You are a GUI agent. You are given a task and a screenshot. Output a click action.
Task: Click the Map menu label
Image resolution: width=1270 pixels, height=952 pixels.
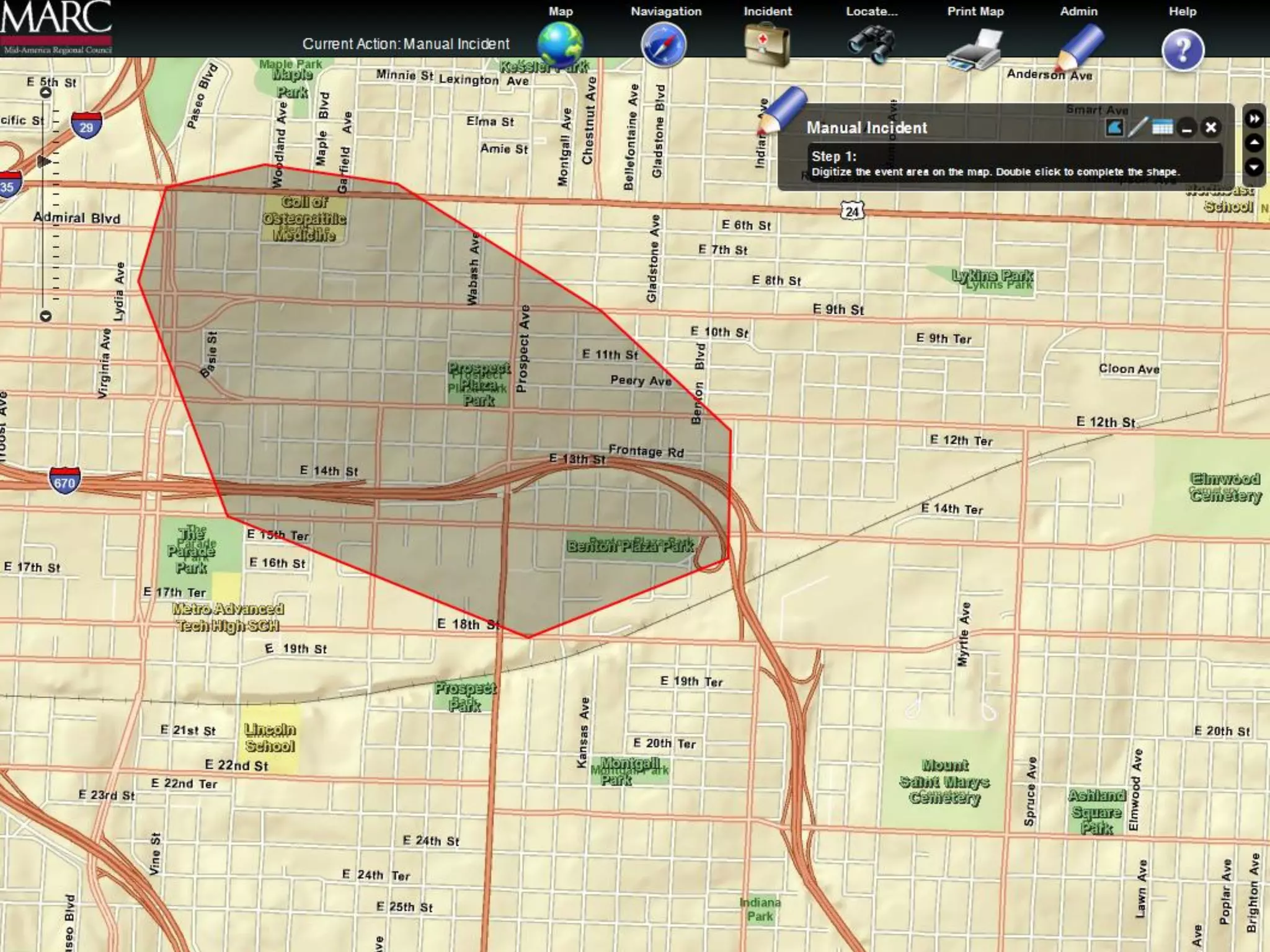pyautogui.click(x=561, y=11)
